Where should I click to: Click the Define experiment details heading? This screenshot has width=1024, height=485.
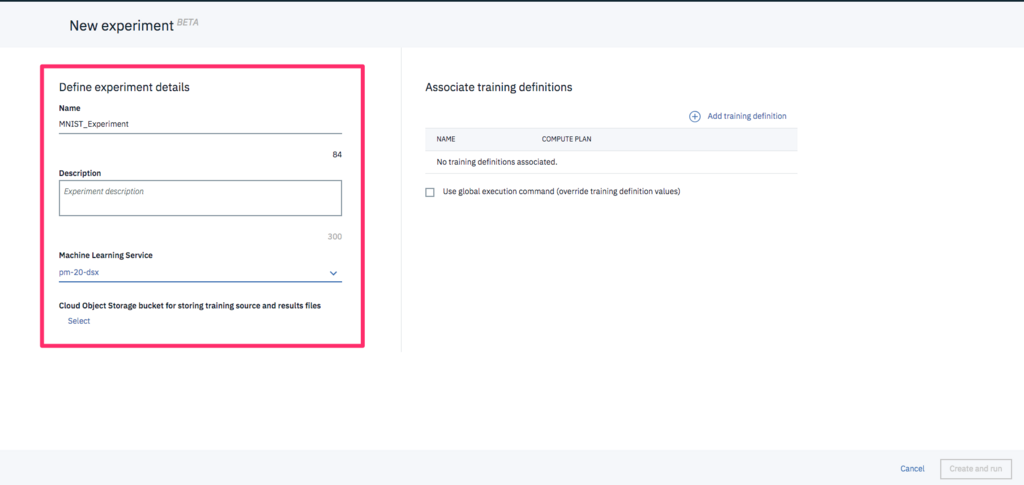(124, 87)
